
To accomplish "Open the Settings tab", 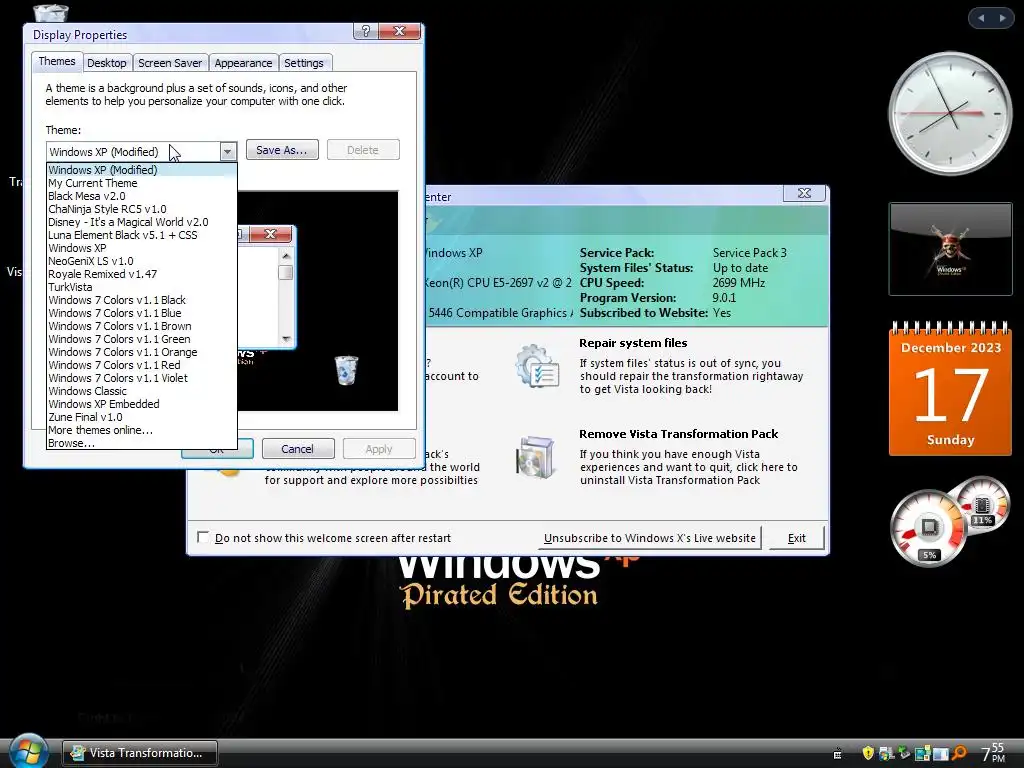I will [304, 63].
